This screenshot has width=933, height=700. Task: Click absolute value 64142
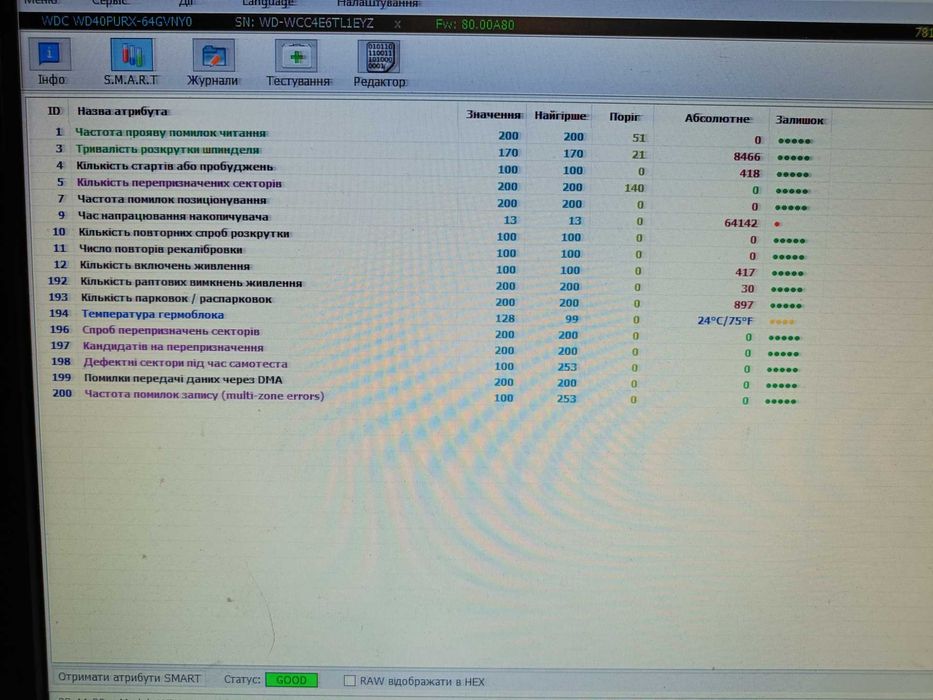point(740,223)
